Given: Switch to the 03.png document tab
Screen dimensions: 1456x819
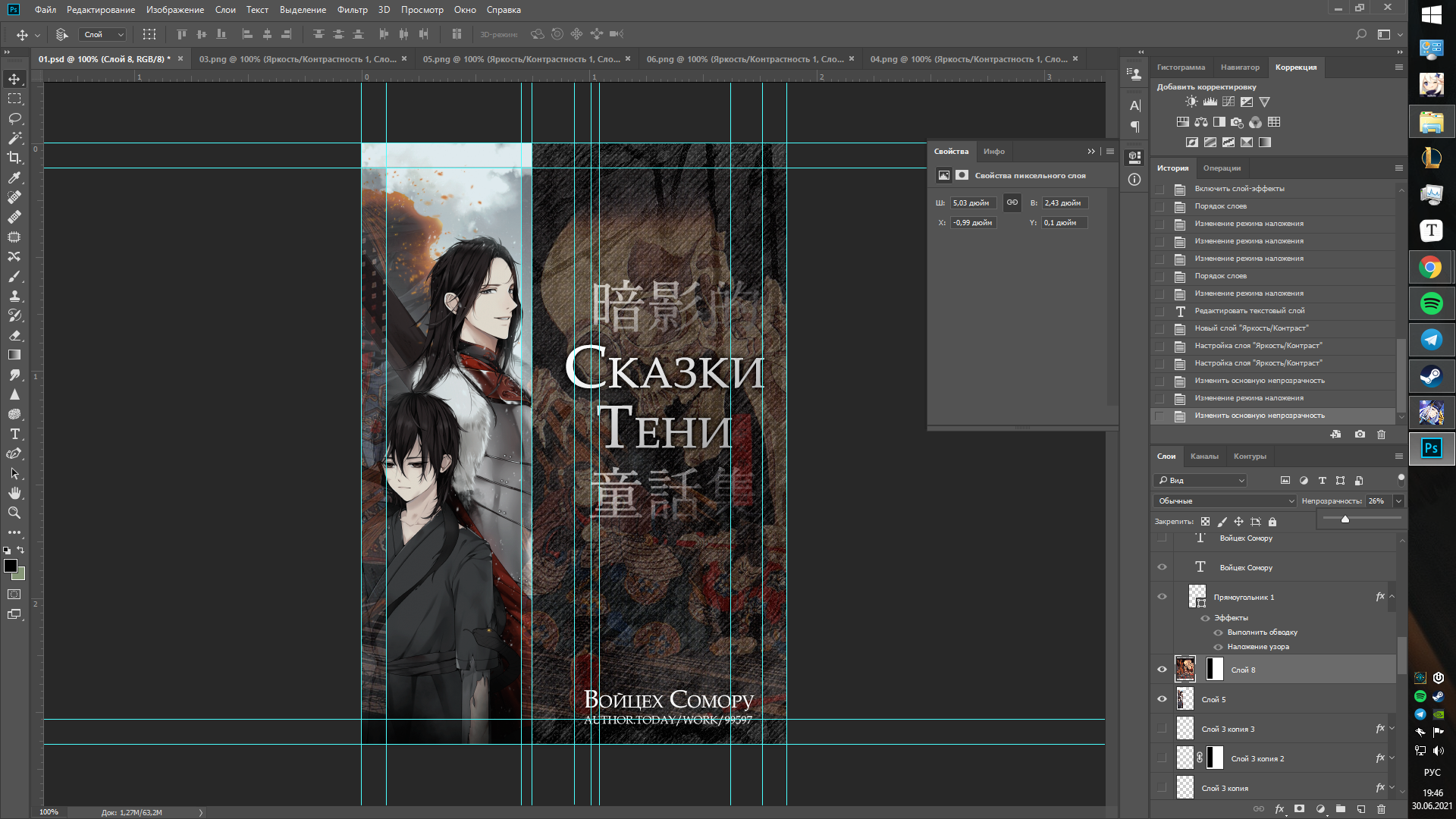Looking at the screenshot, I should (x=297, y=59).
